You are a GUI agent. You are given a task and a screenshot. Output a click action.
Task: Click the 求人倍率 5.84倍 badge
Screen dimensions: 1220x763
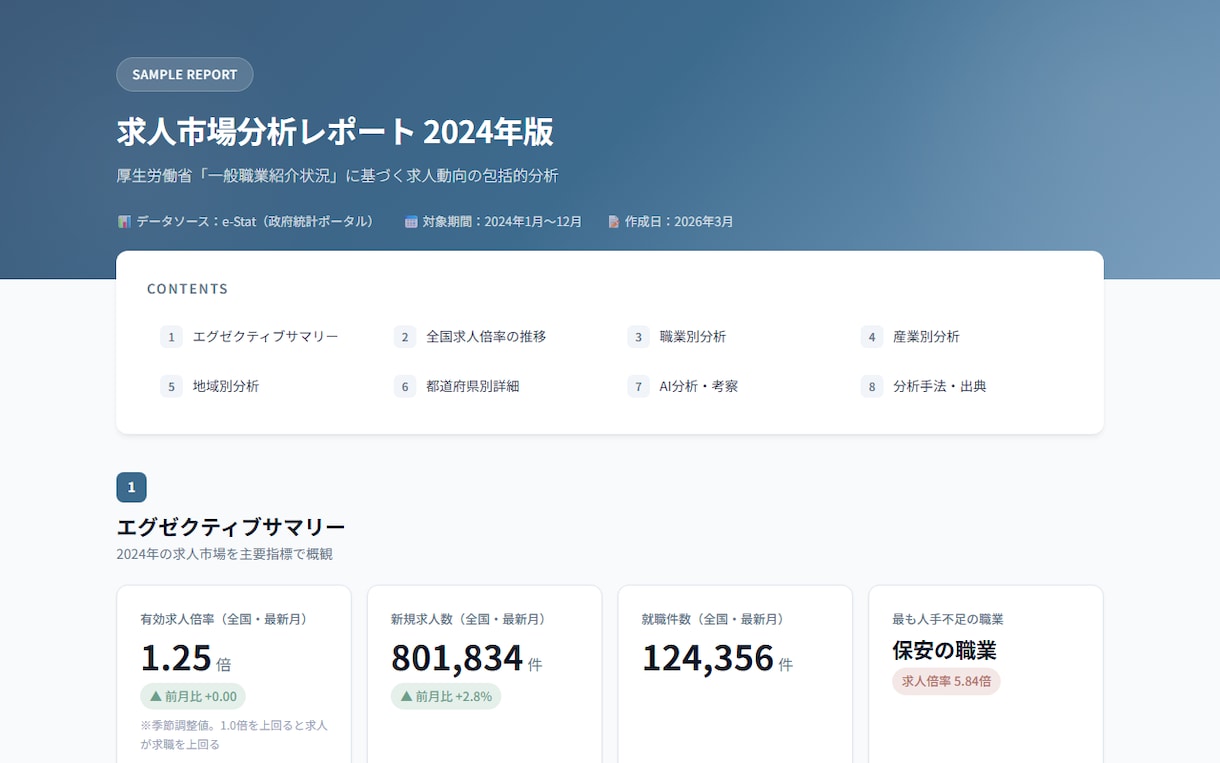(x=946, y=681)
